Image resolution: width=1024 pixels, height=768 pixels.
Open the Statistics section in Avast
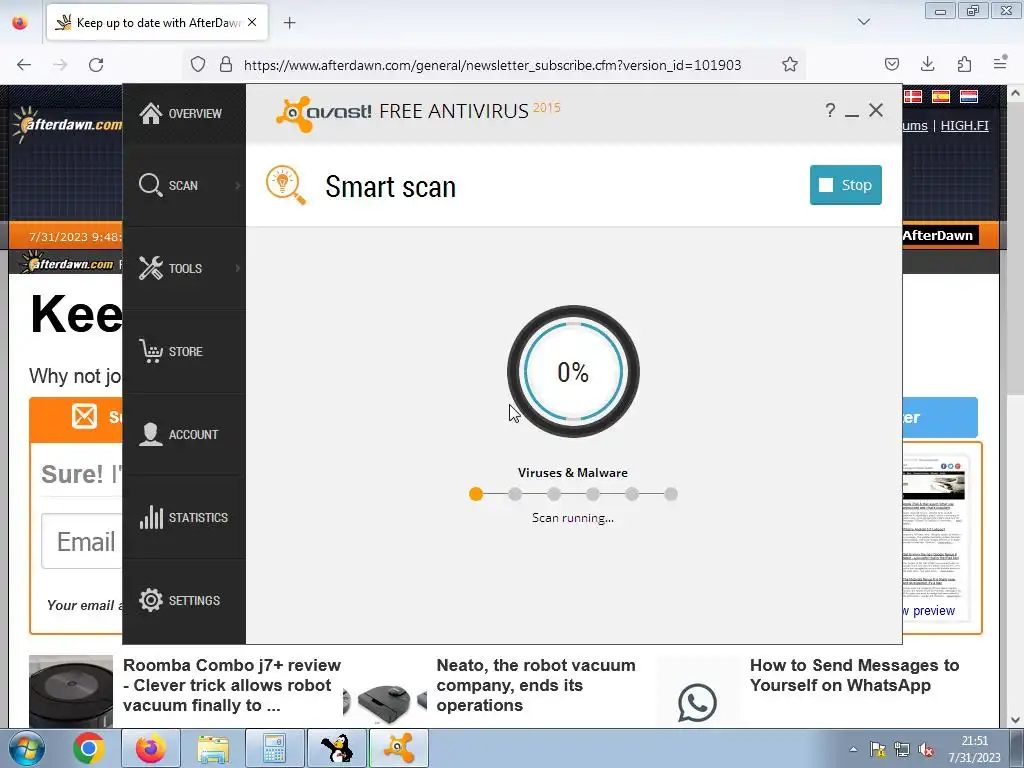[184, 517]
